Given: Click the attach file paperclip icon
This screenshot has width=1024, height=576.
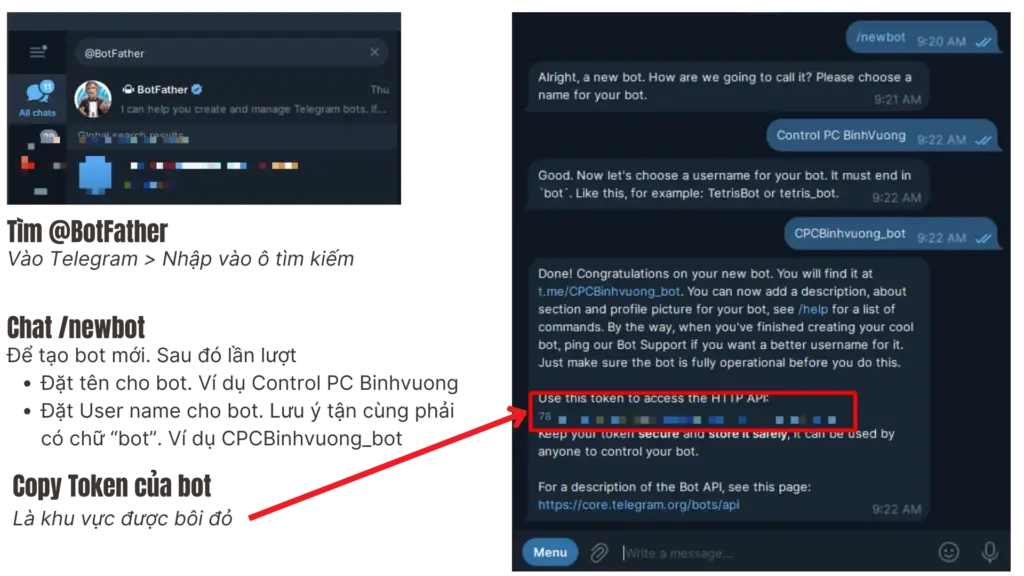Looking at the screenshot, I should [x=599, y=552].
